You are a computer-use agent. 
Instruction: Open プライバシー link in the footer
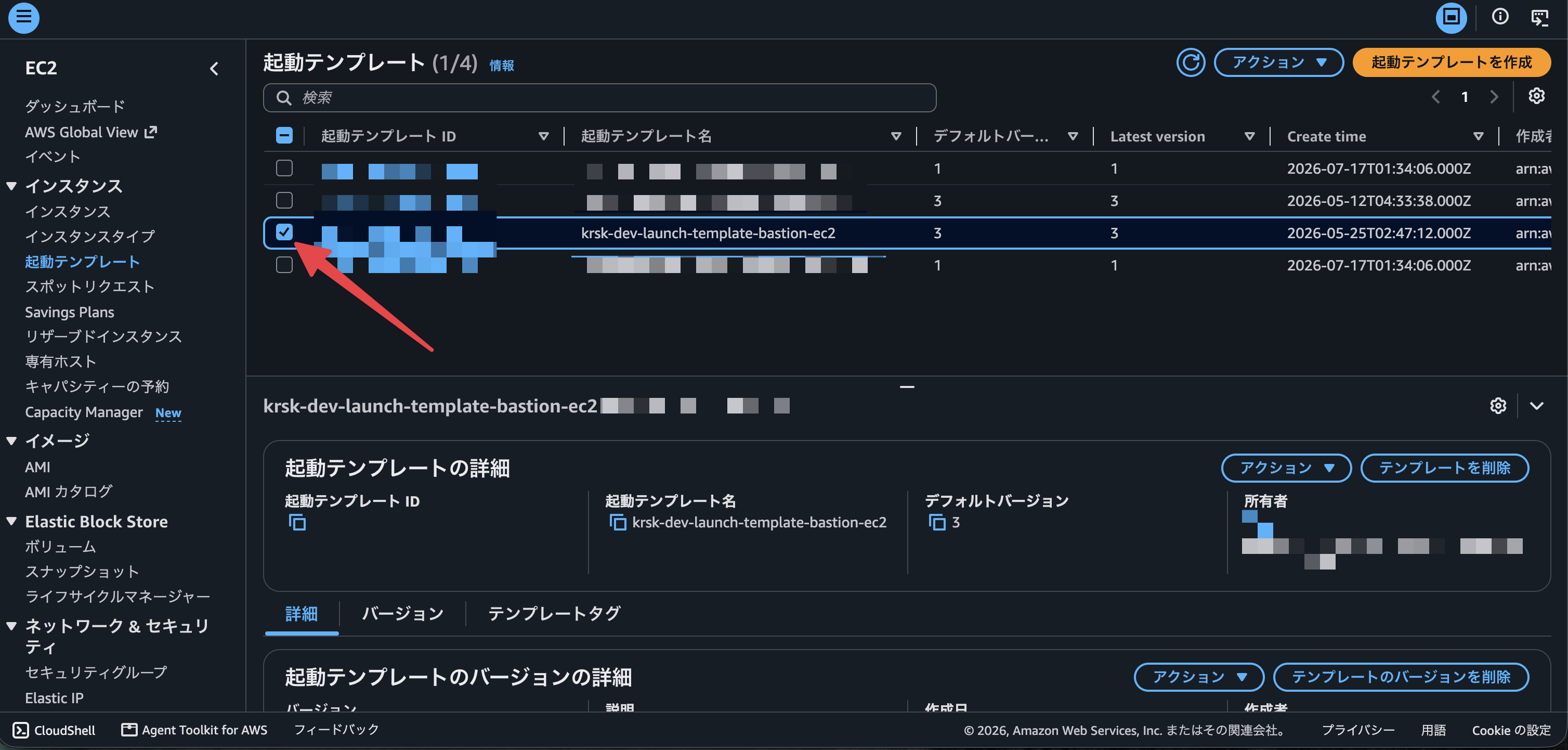click(x=1358, y=730)
